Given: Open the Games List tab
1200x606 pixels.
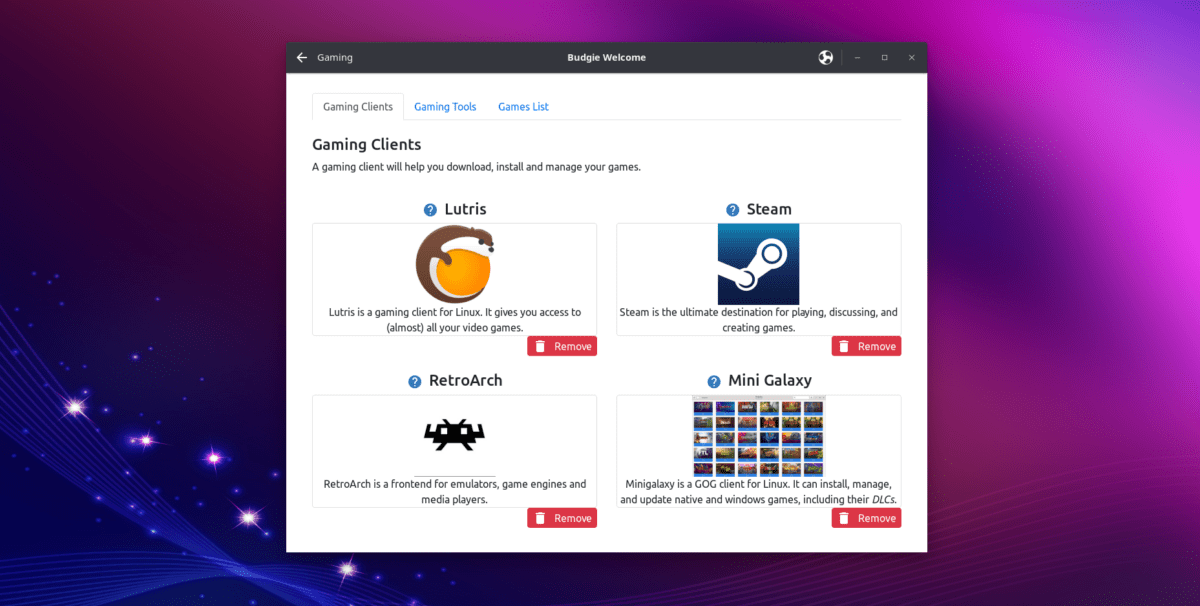Looking at the screenshot, I should pyautogui.click(x=522, y=106).
